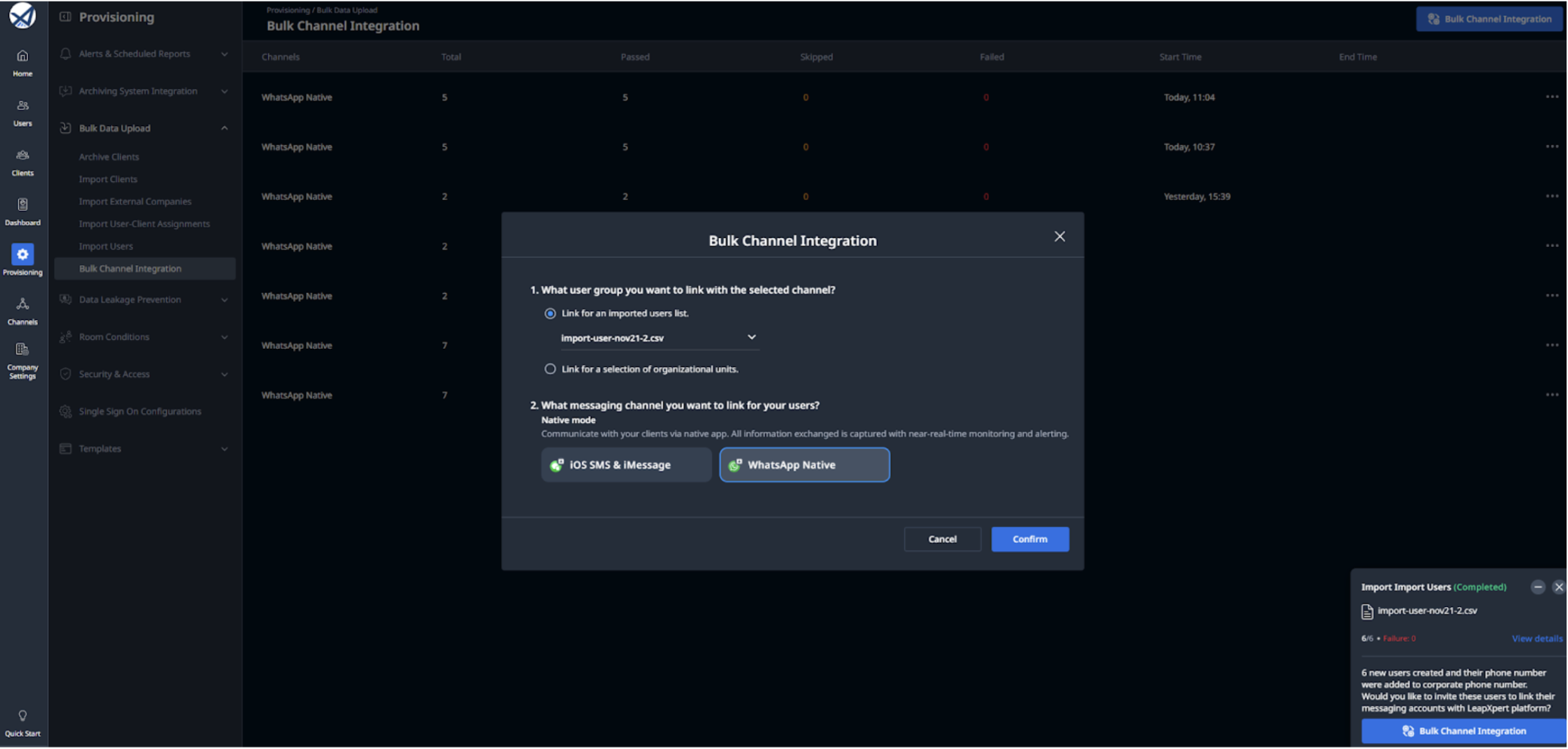The width and height of the screenshot is (1568, 749).
Task: Confirm the bulk channel integration
Action: click(1029, 539)
